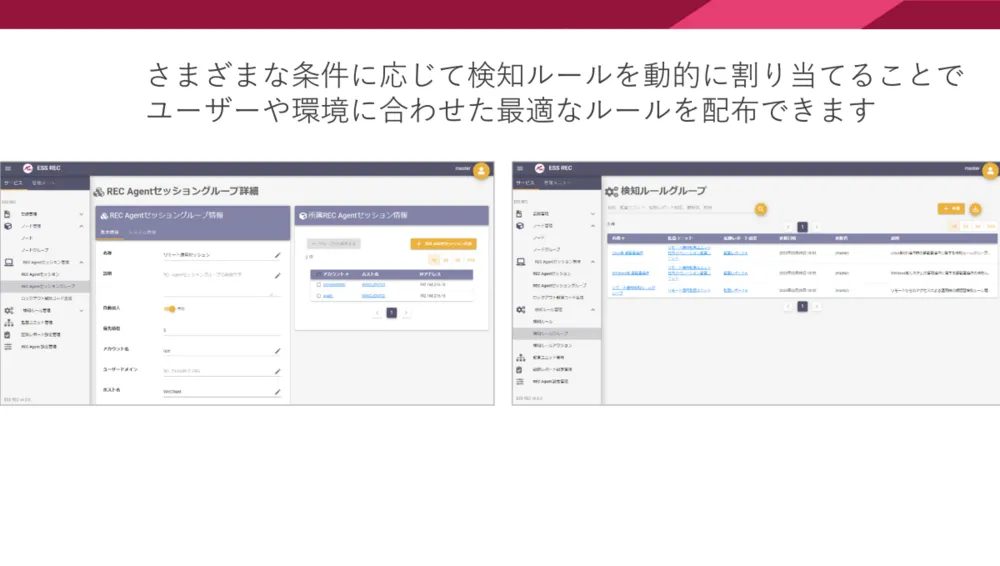Edit ホスト名 field via its pencil icon
Viewport: 1000px width, 566px height.
277,392
